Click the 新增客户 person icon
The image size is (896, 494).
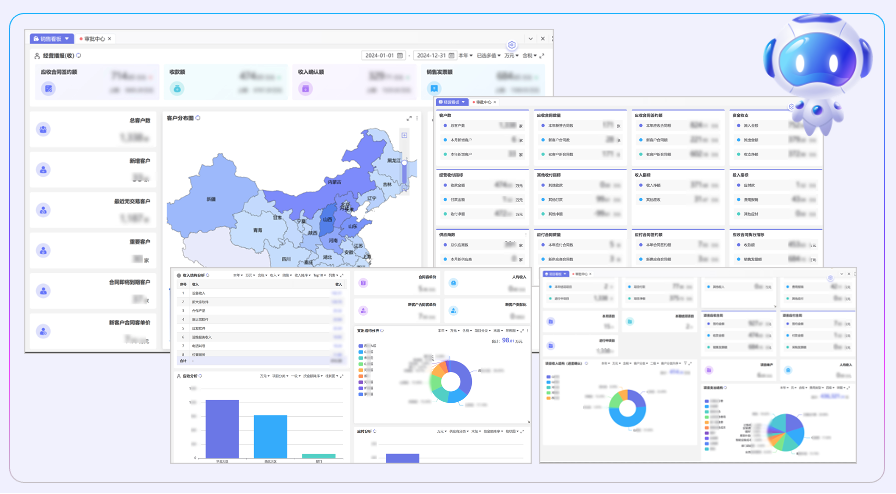[43, 170]
